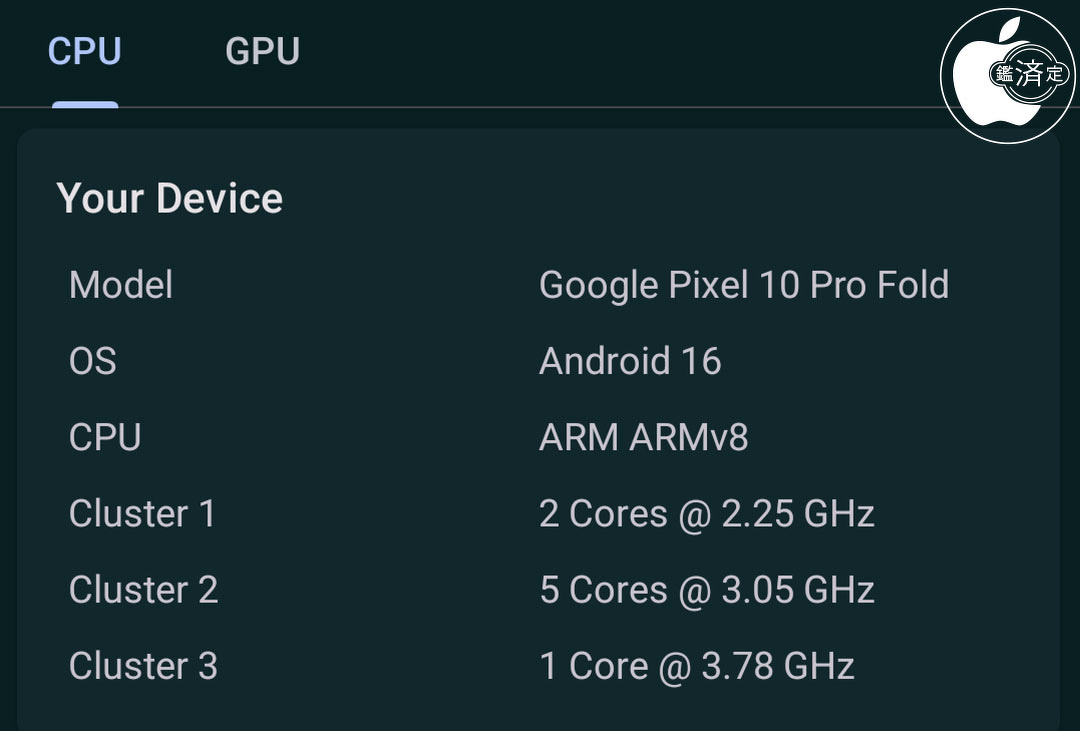Click the kanji badge on the Apple logo
The image size is (1080, 731).
(1028, 74)
